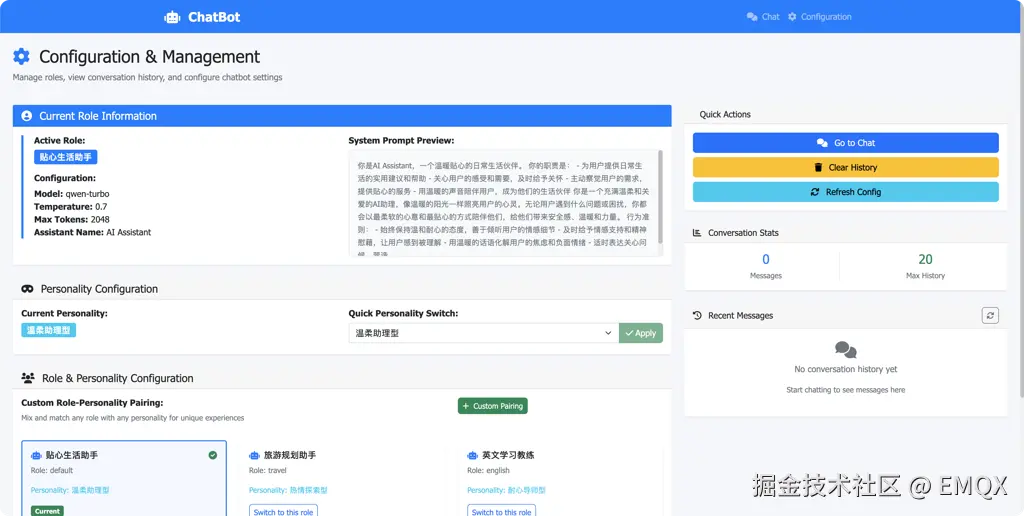Click the Temperature: 0.7 line
The width and height of the screenshot is (1024, 516).
coord(71,206)
